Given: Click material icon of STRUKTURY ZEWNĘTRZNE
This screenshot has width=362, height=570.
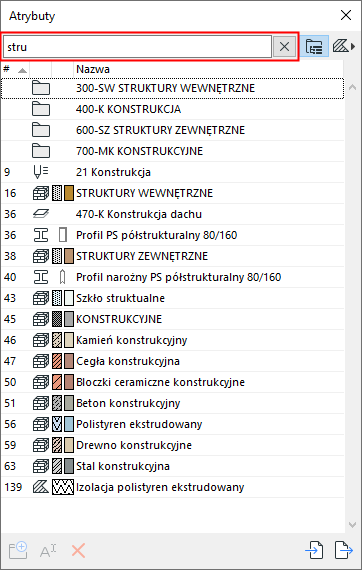Looking at the screenshot, I should click(41, 256).
